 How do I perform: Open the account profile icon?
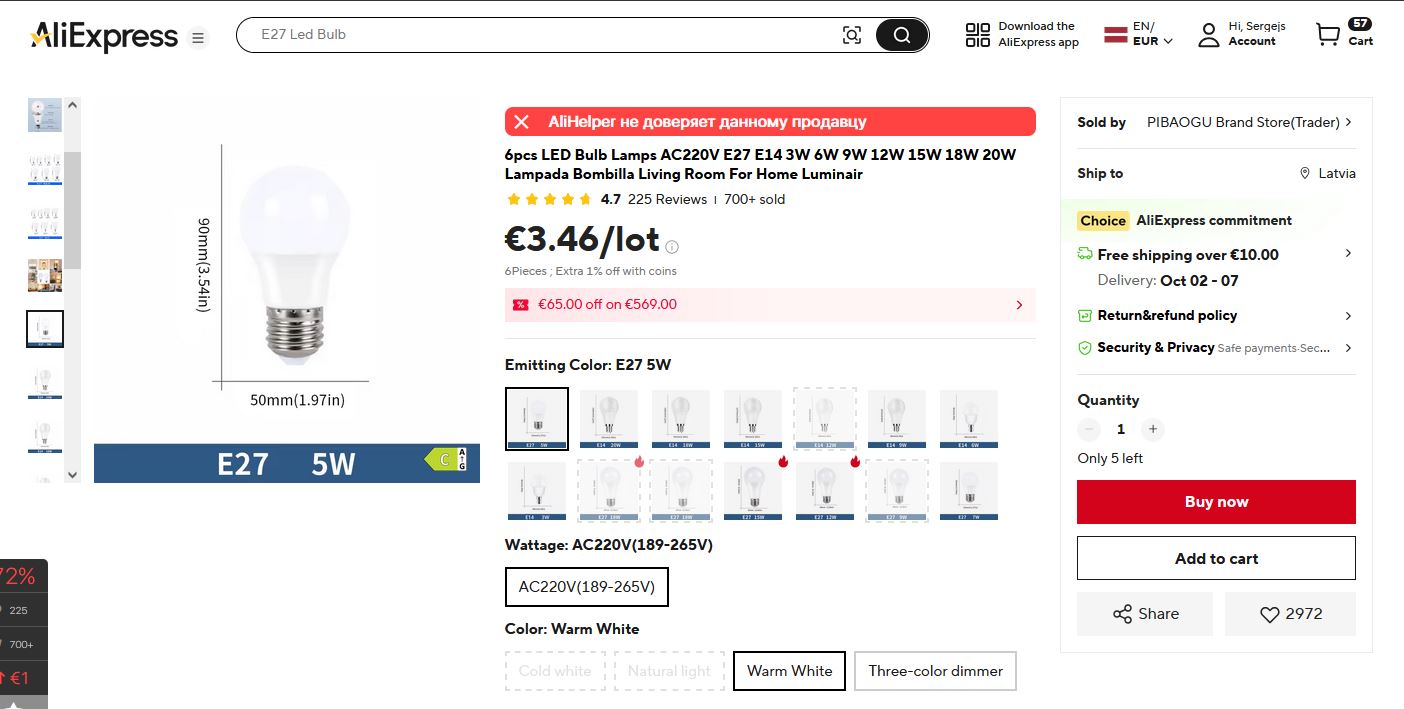click(1209, 35)
